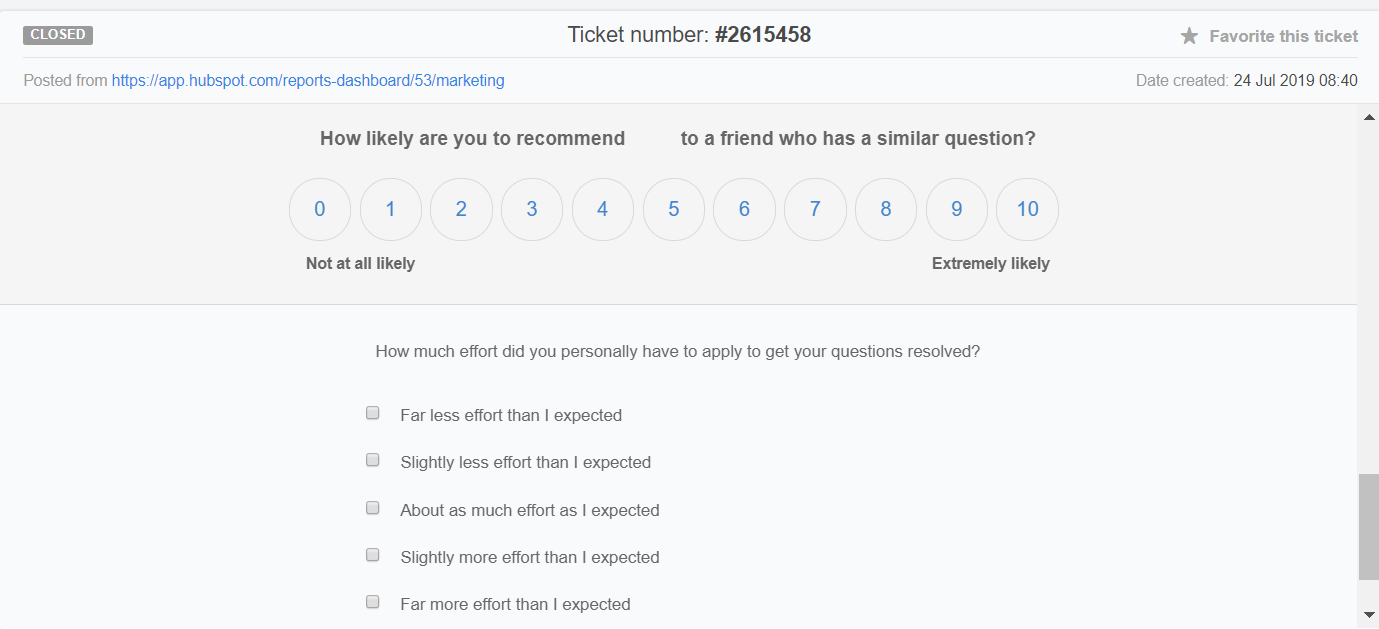This screenshot has width=1379, height=629.
Task: Check "Slightly less effort than I expected"
Action: coord(373,460)
